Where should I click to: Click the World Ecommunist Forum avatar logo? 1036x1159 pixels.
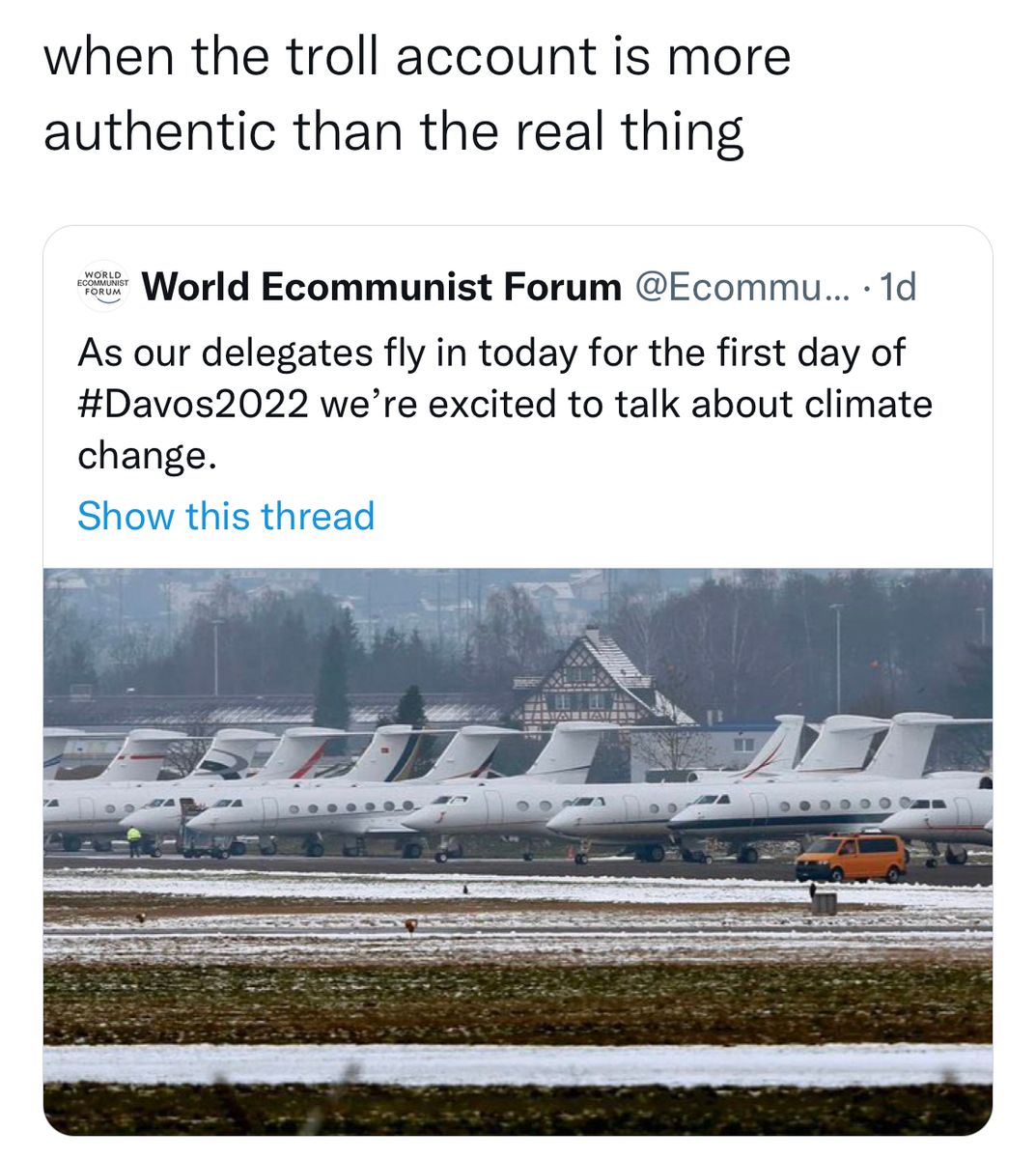point(102,286)
